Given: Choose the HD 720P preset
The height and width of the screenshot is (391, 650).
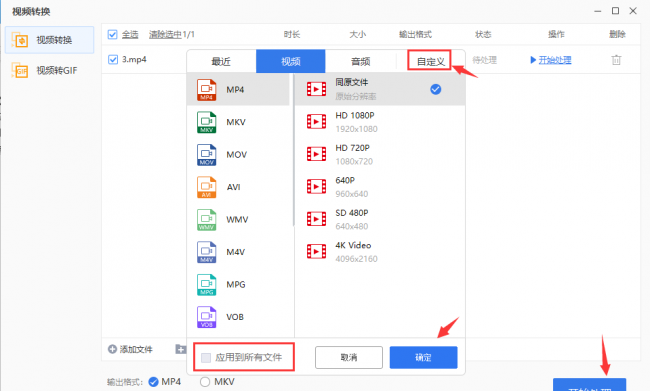Looking at the screenshot, I should pos(380,154).
